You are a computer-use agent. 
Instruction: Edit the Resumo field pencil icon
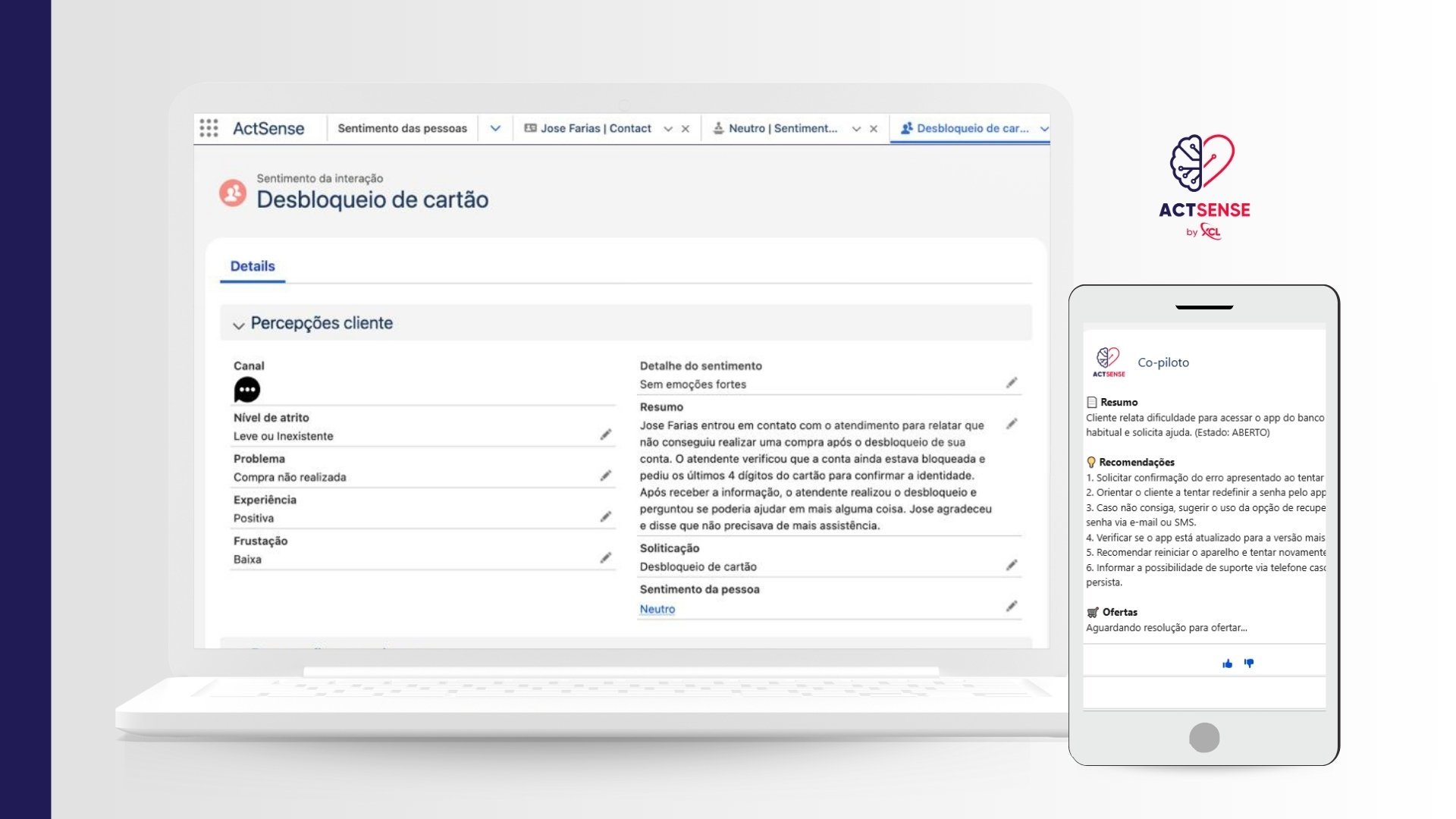[x=1011, y=424]
